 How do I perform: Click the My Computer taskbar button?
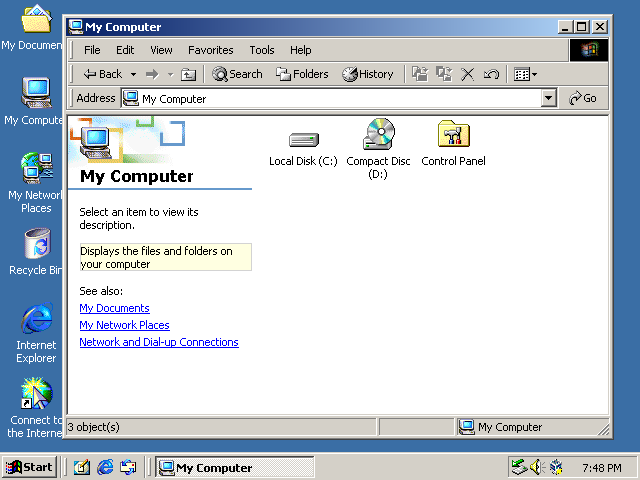click(235, 467)
